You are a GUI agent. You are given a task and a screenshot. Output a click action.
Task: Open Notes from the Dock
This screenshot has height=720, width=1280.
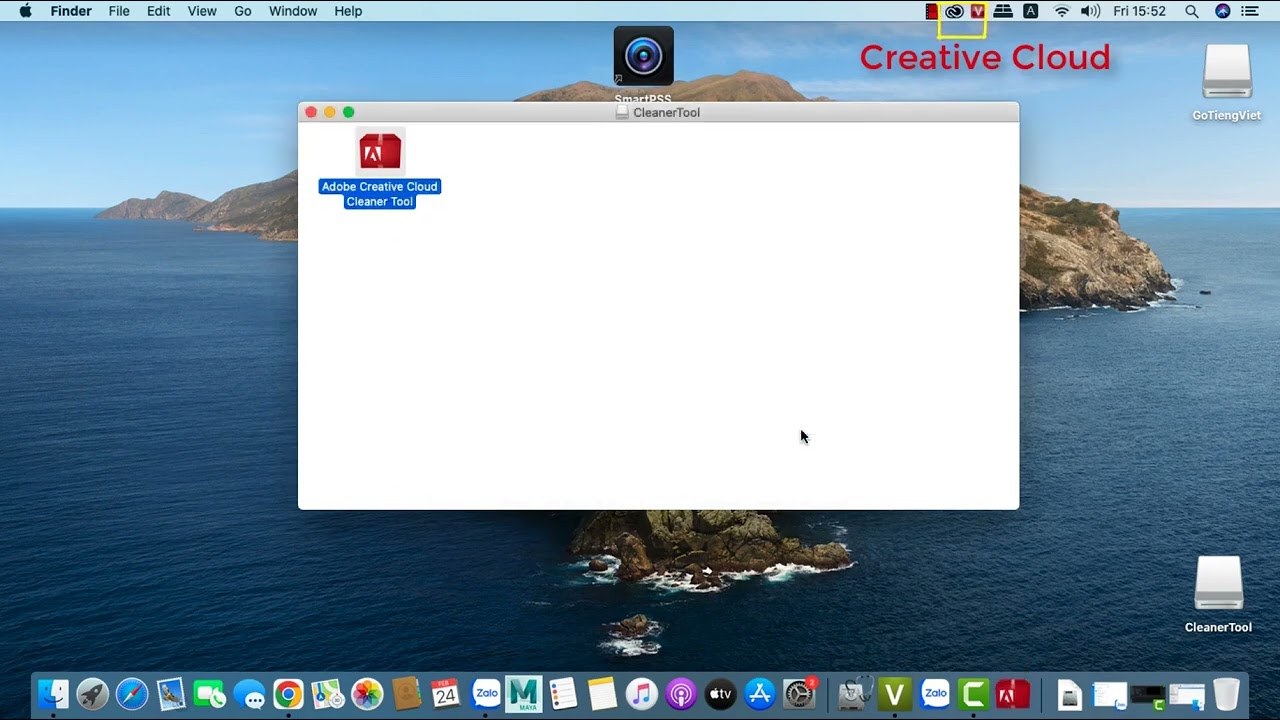(602, 693)
